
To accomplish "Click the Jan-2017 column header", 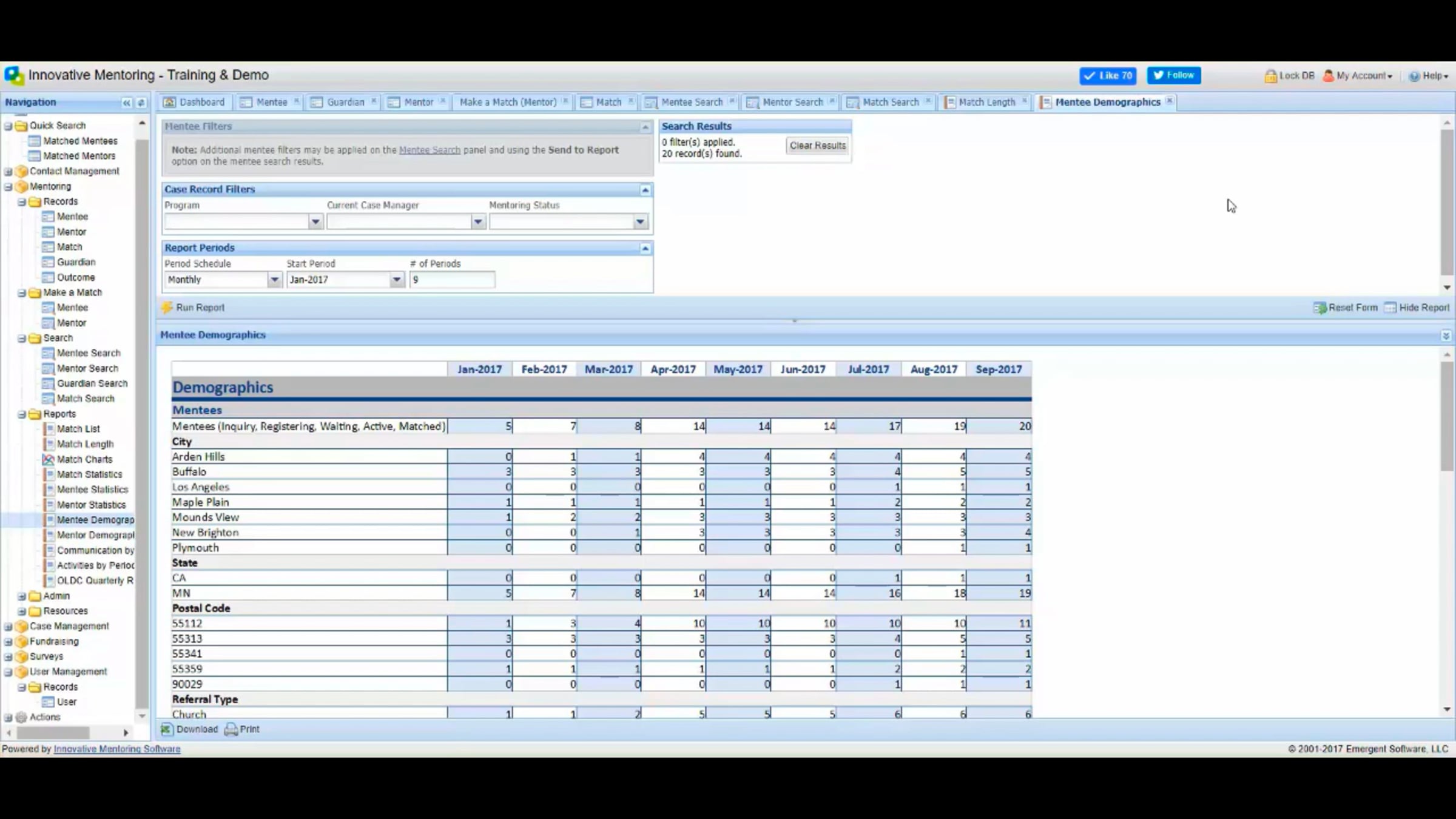I will coord(479,369).
